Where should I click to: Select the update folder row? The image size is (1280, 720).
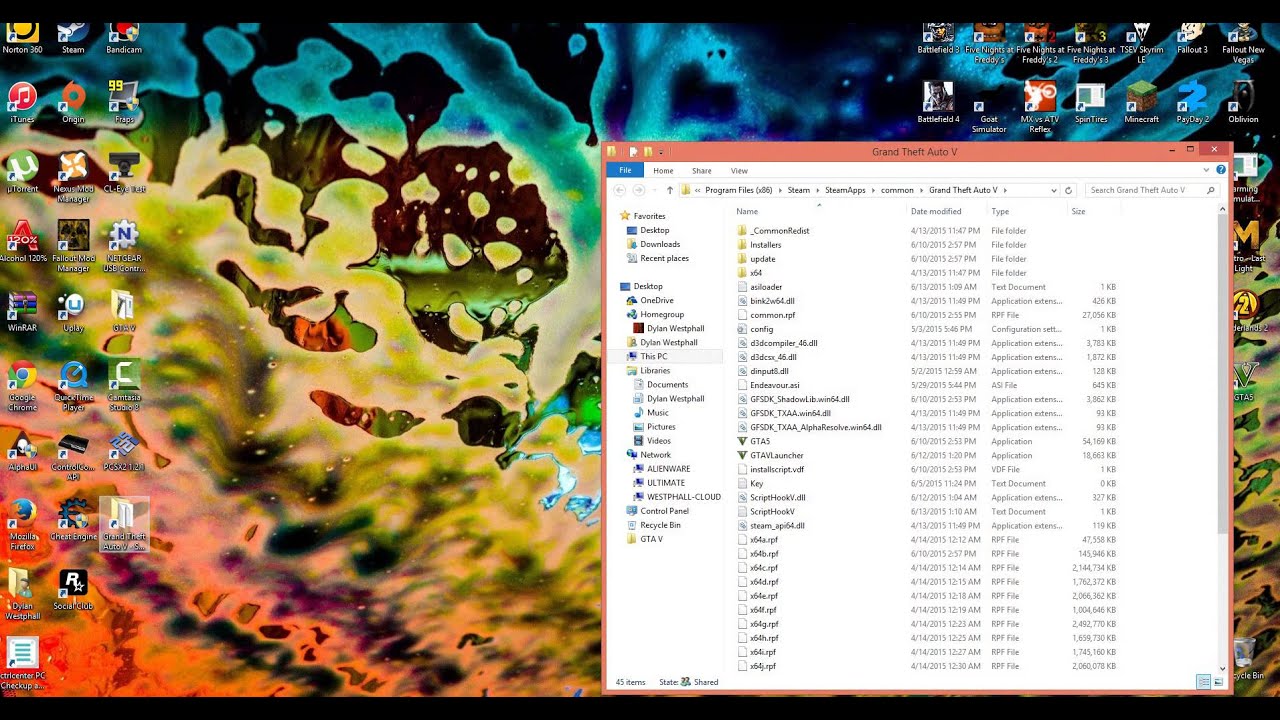[x=926, y=259]
